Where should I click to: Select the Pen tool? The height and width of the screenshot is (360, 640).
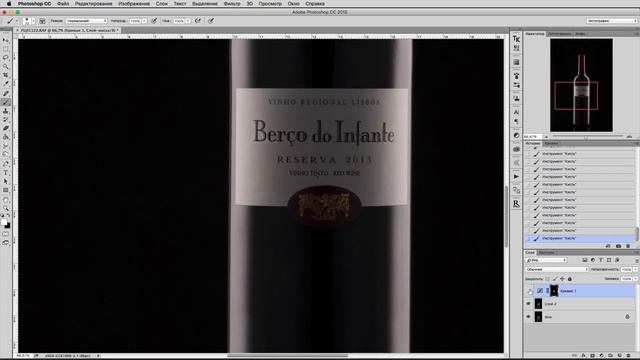coord(6,164)
